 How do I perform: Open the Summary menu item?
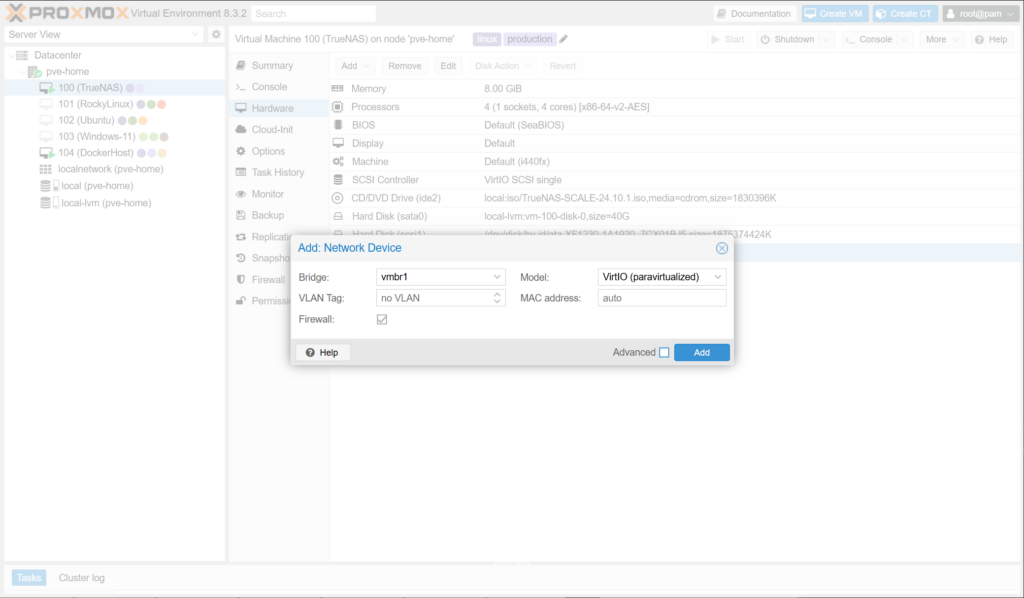pyautogui.click(x=272, y=65)
